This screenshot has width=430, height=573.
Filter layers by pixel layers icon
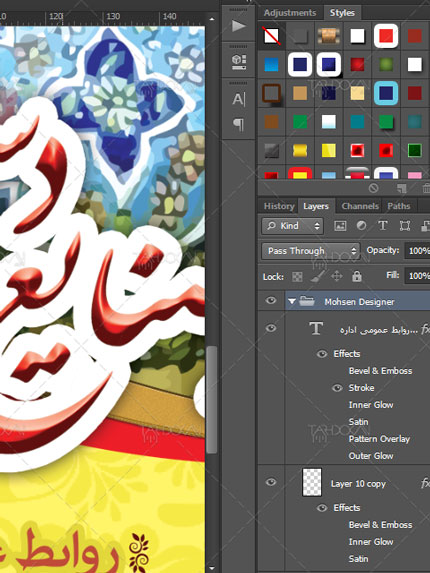(x=340, y=226)
